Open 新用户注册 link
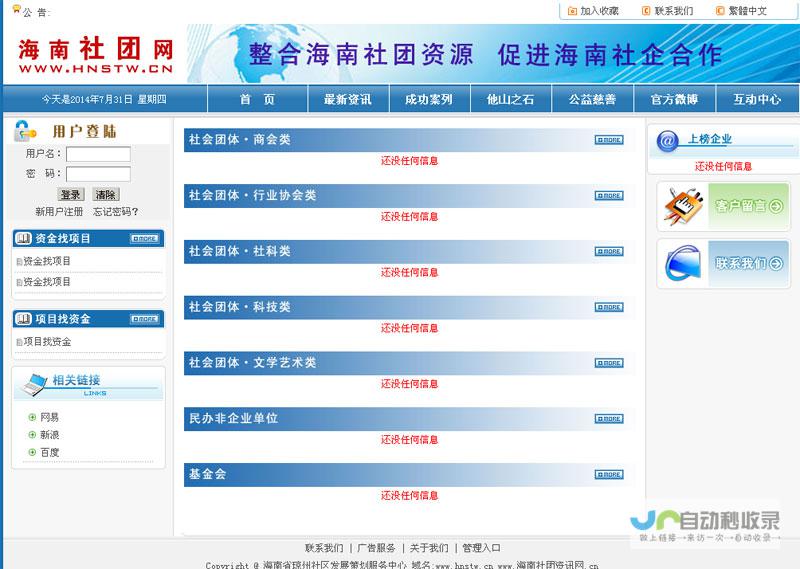The height and width of the screenshot is (569, 800). pos(59,211)
